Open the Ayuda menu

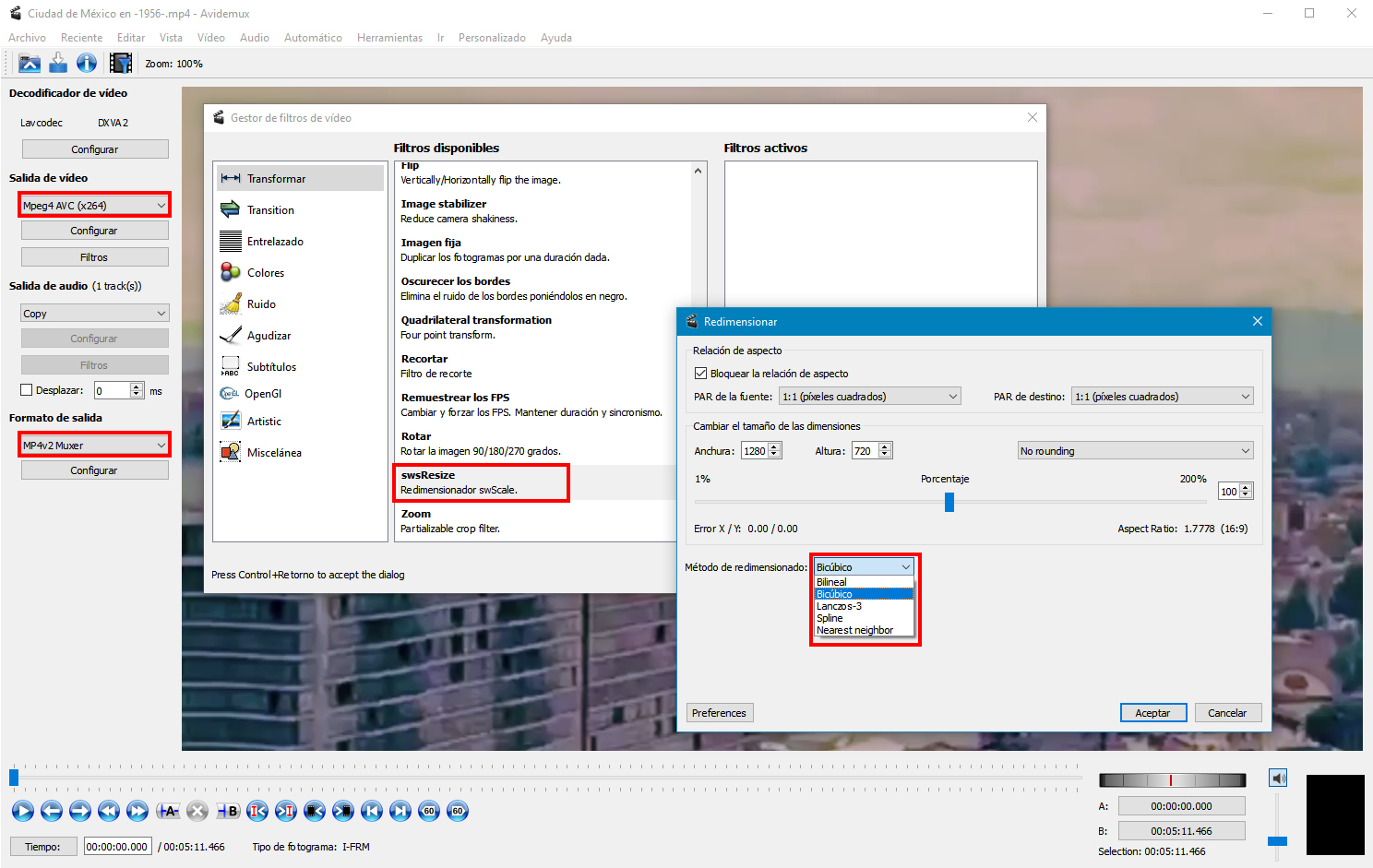[x=556, y=38]
